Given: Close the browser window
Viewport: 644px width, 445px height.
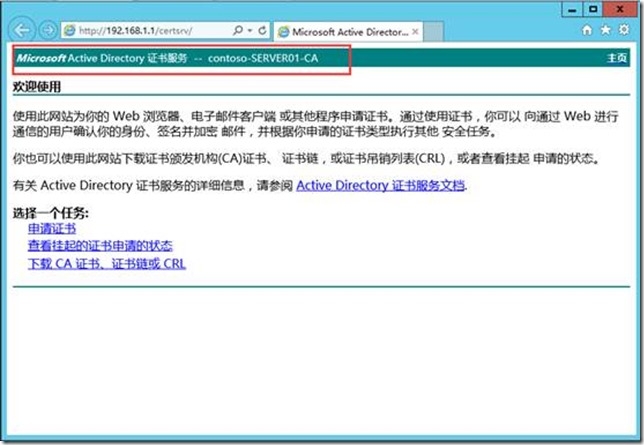Looking at the screenshot, I should (x=620, y=9).
